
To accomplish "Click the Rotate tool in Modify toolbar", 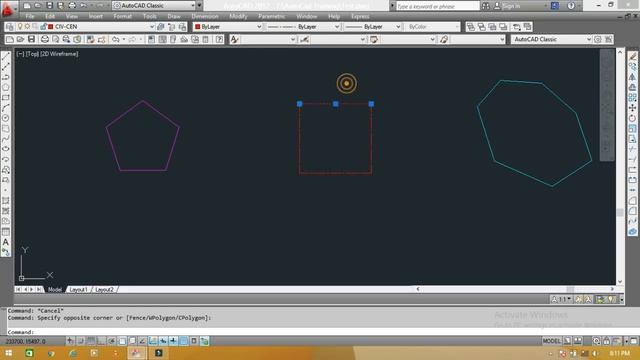I will (632, 118).
